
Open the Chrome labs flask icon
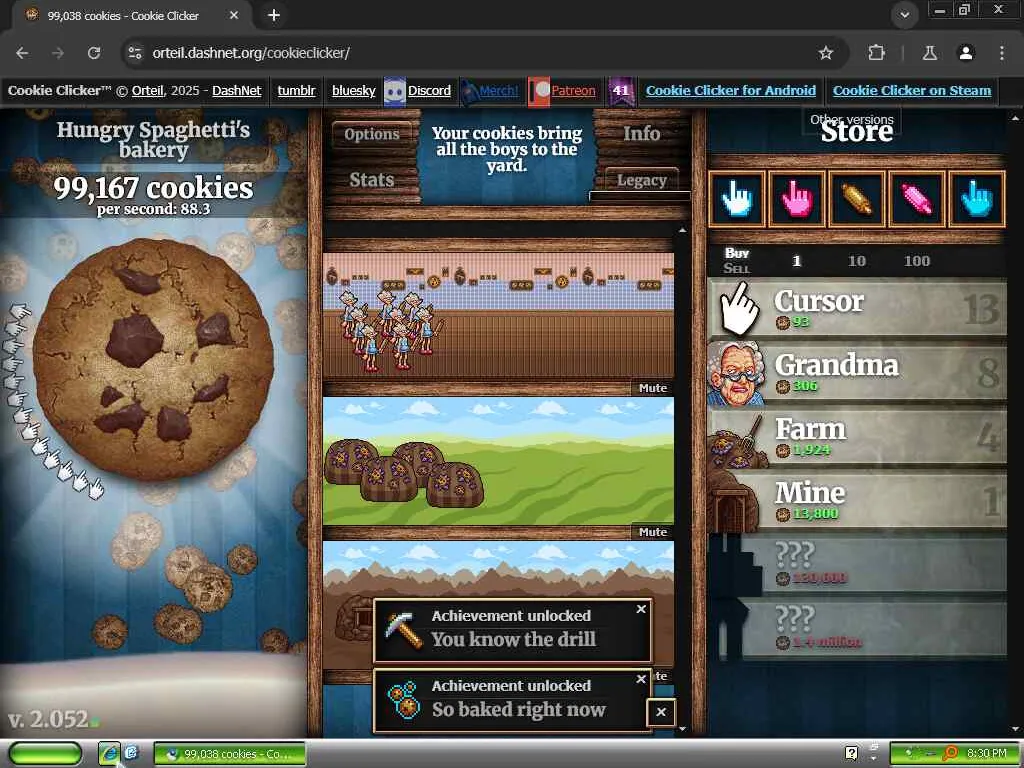pyautogui.click(x=930, y=53)
